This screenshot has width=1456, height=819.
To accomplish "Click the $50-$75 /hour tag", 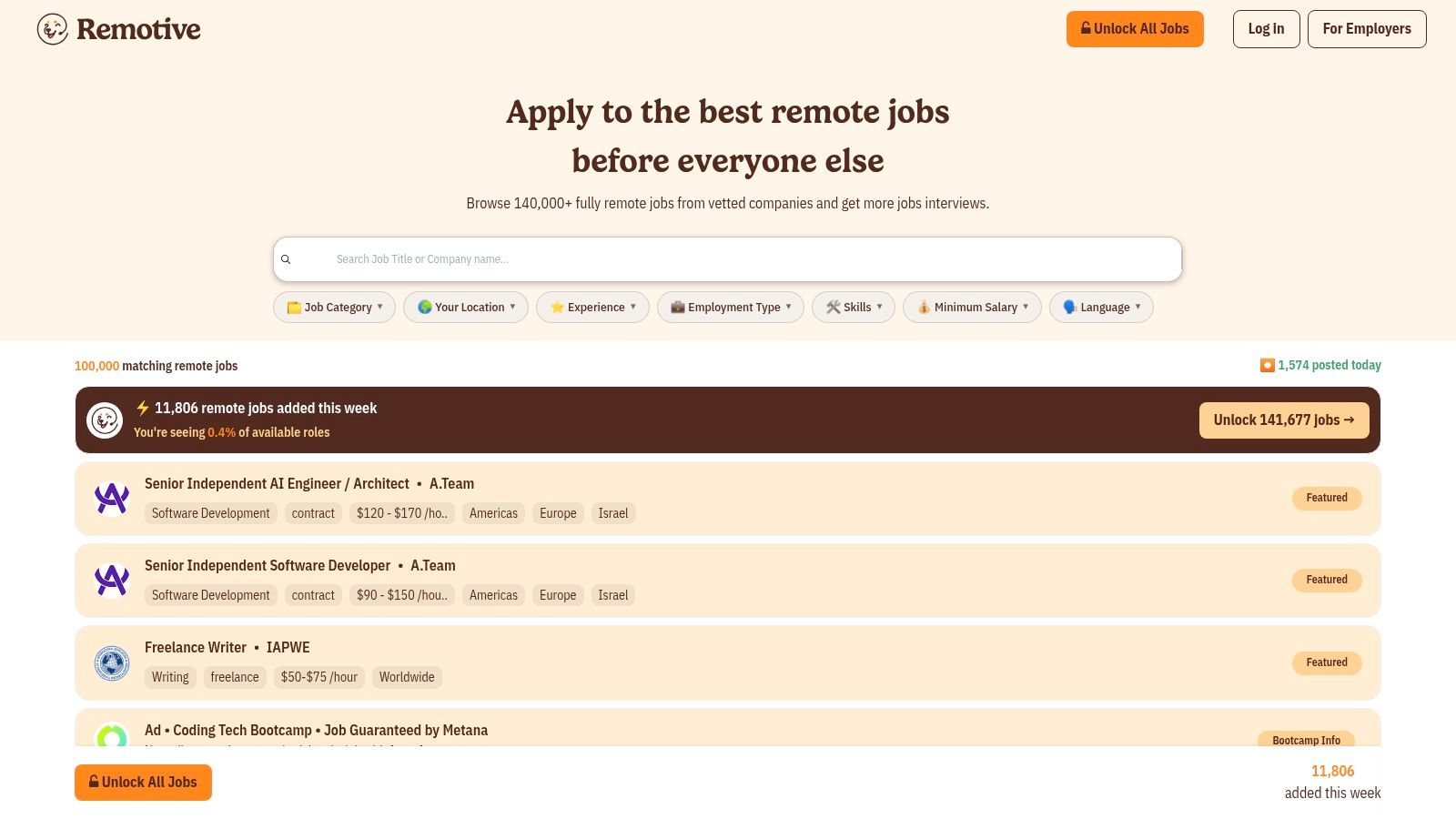I will pos(319,677).
